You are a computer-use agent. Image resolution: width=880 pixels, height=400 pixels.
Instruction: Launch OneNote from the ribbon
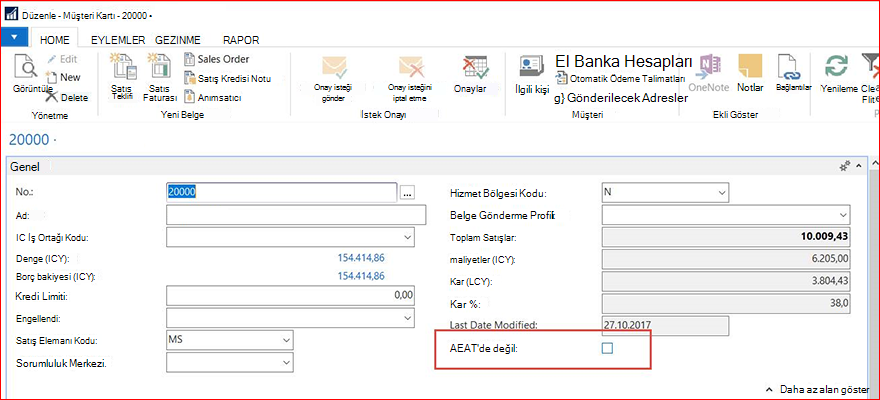(708, 67)
